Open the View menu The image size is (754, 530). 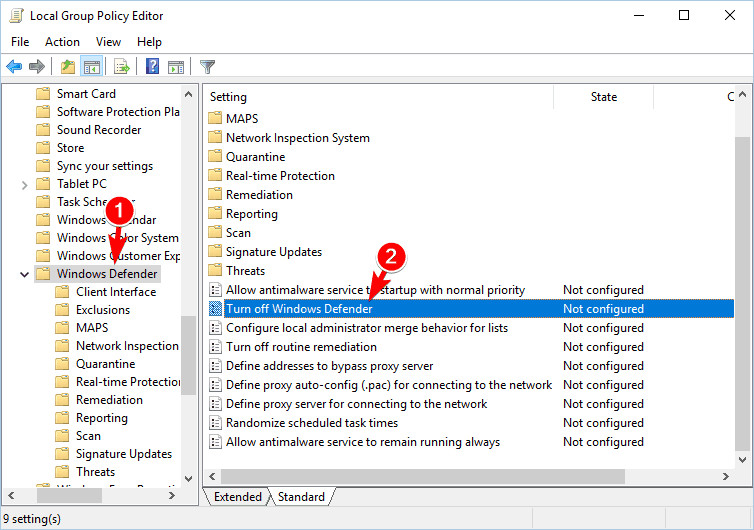(x=108, y=42)
